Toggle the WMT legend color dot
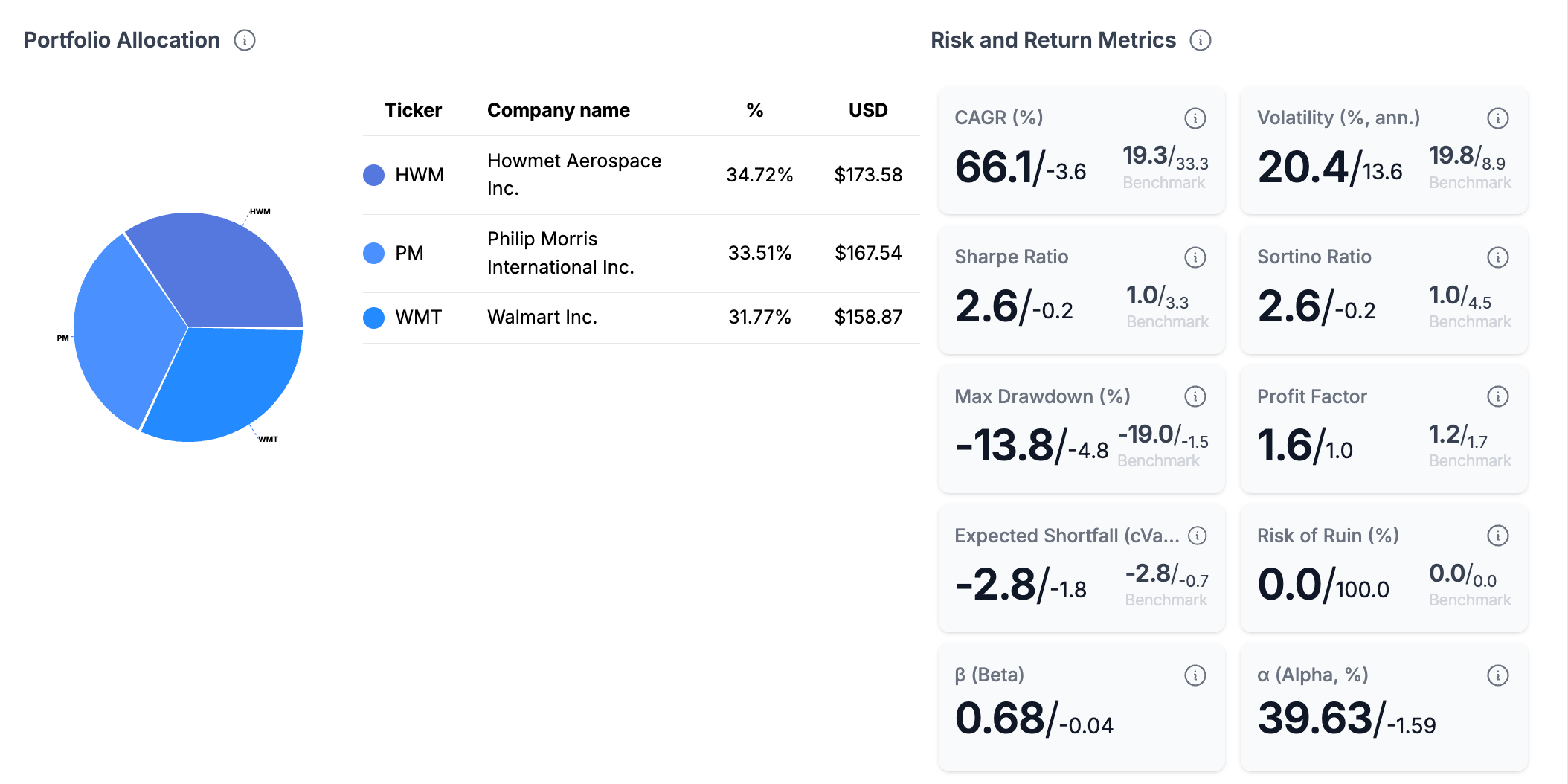This screenshot has width=1568, height=784. pos(373,317)
